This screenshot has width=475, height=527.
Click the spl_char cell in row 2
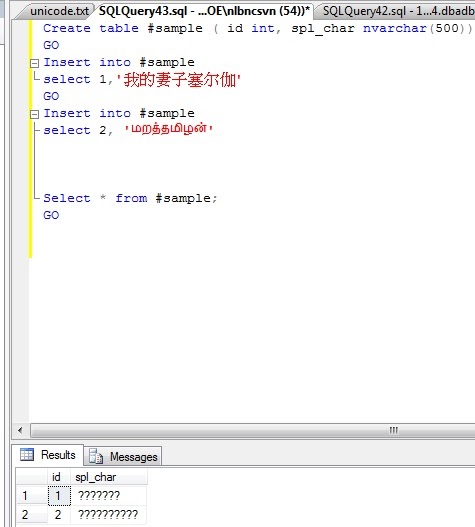tap(109, 515)
